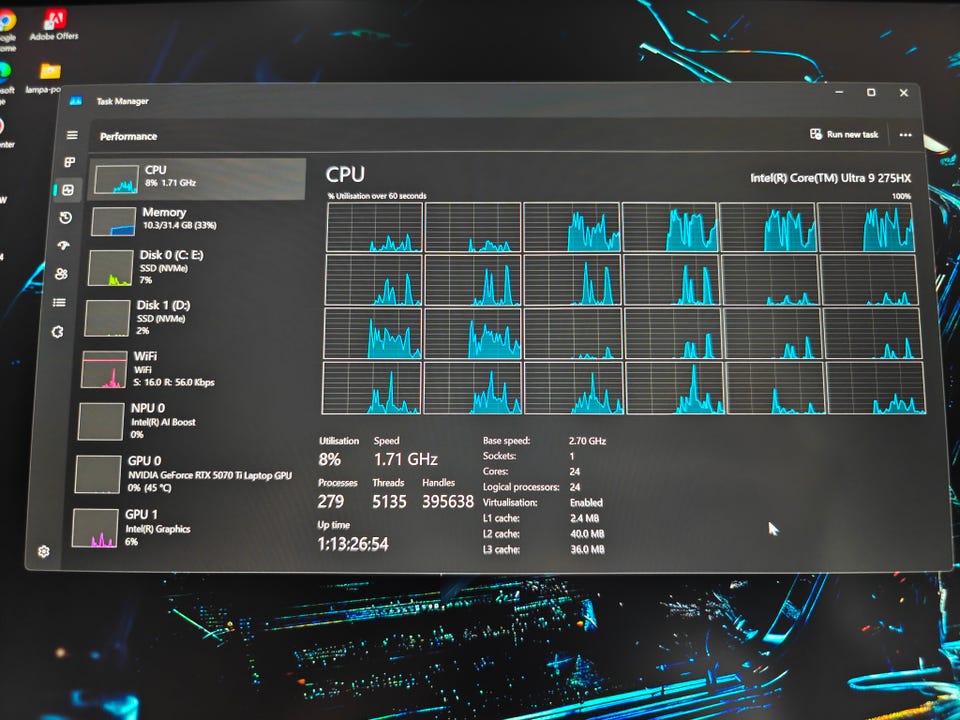Open the Processes page icon
Viewport: 960px width, 720px height.
[70, 162]
